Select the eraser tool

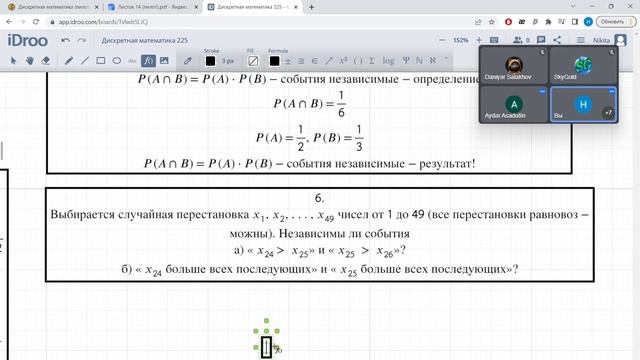click(45, 61)
